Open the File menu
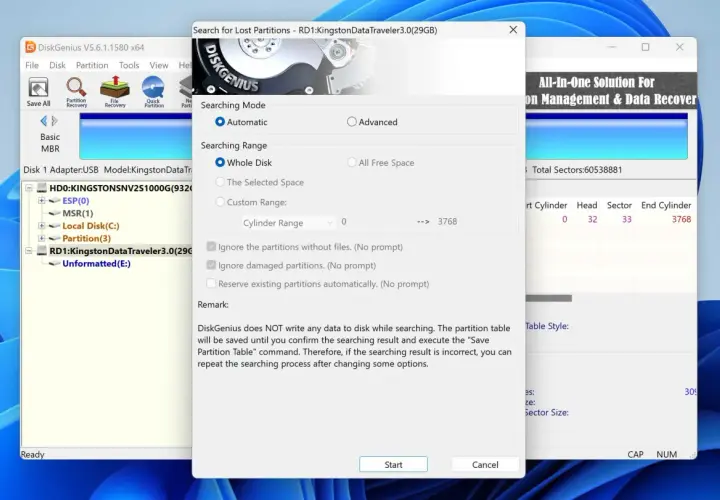 click(32, 65)
